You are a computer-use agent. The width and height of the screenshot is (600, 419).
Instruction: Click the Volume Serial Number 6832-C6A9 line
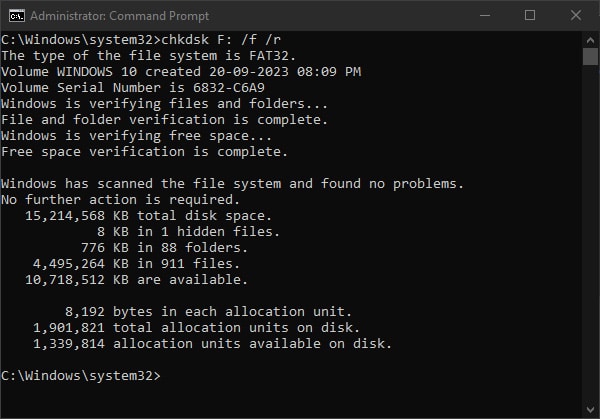140,88
